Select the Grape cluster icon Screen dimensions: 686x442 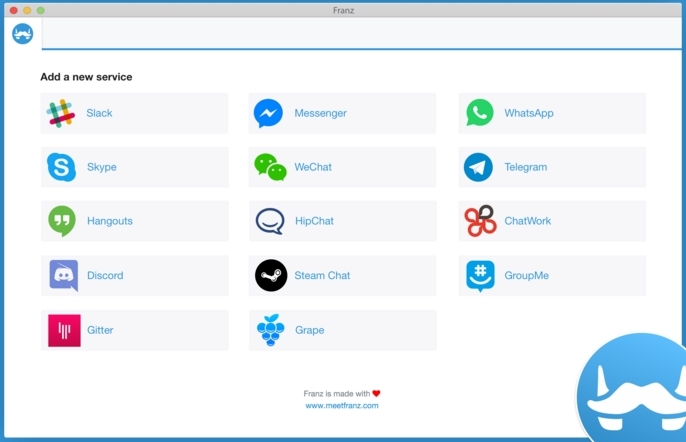coord(270,330)
